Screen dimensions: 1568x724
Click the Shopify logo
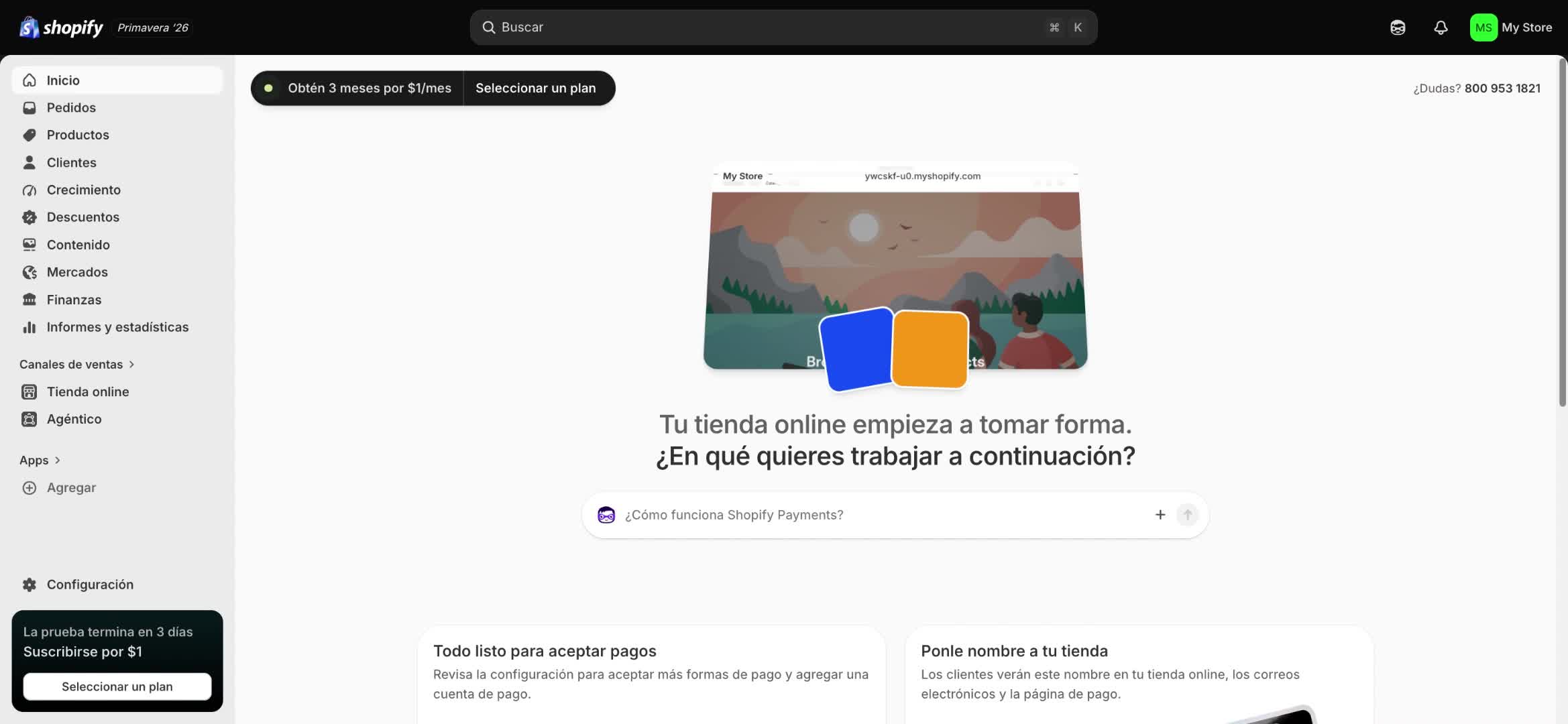pos(61,27)
